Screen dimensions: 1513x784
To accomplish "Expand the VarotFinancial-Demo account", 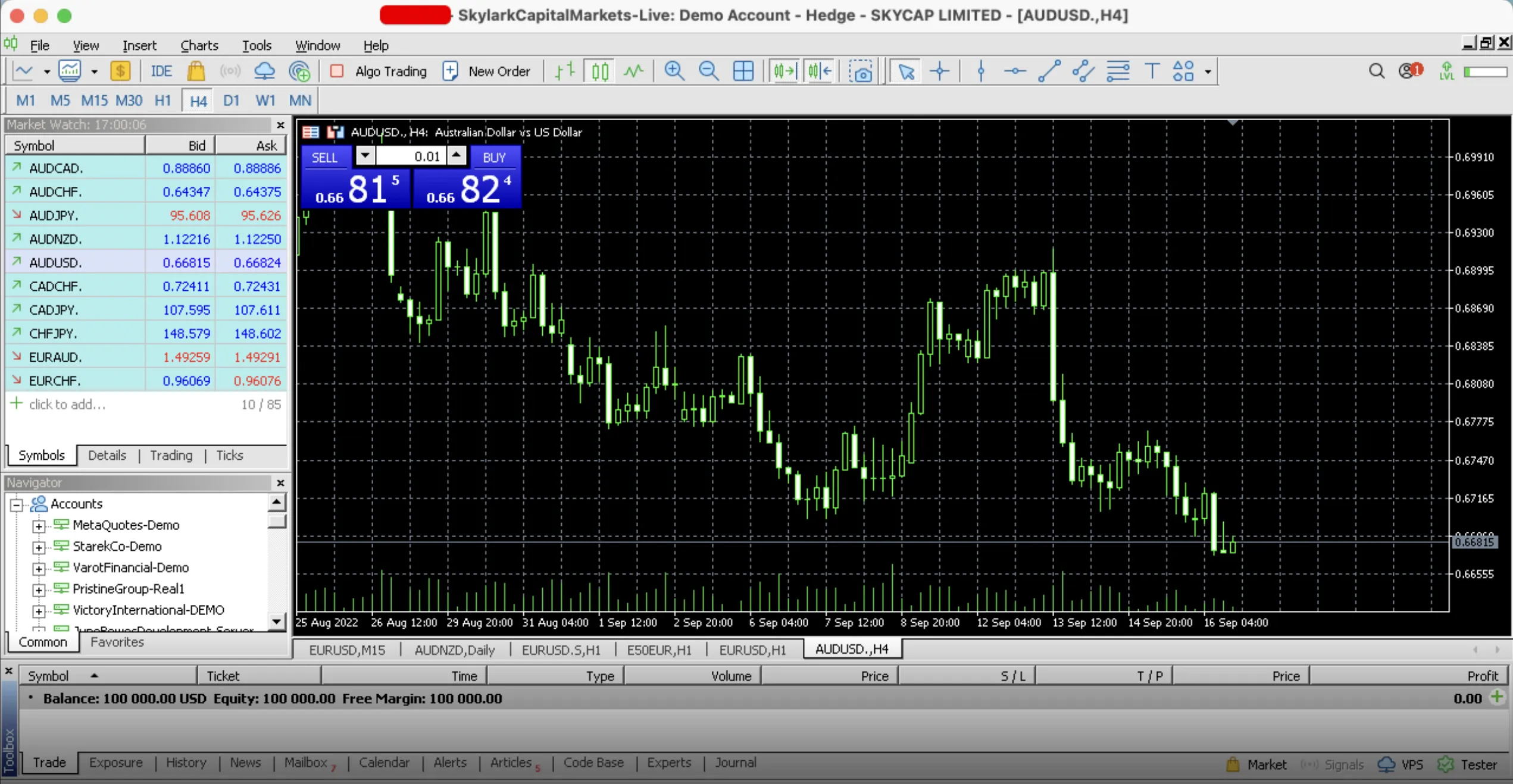I will tap(39, 569).
